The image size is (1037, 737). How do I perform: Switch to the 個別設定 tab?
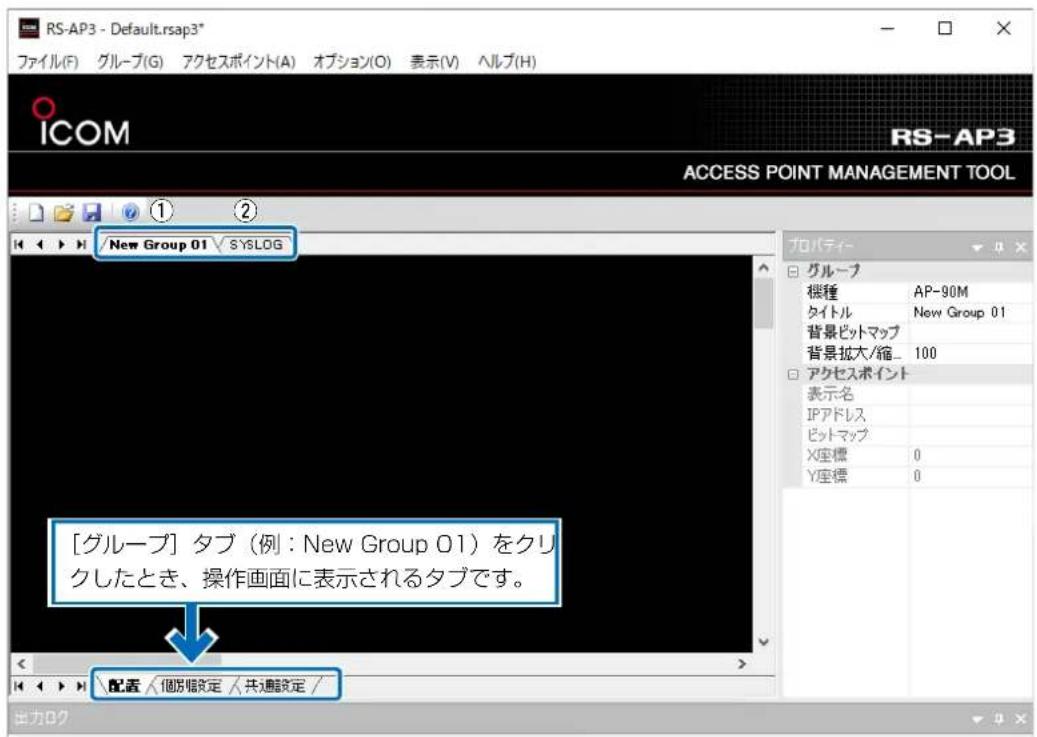(191, 686)
